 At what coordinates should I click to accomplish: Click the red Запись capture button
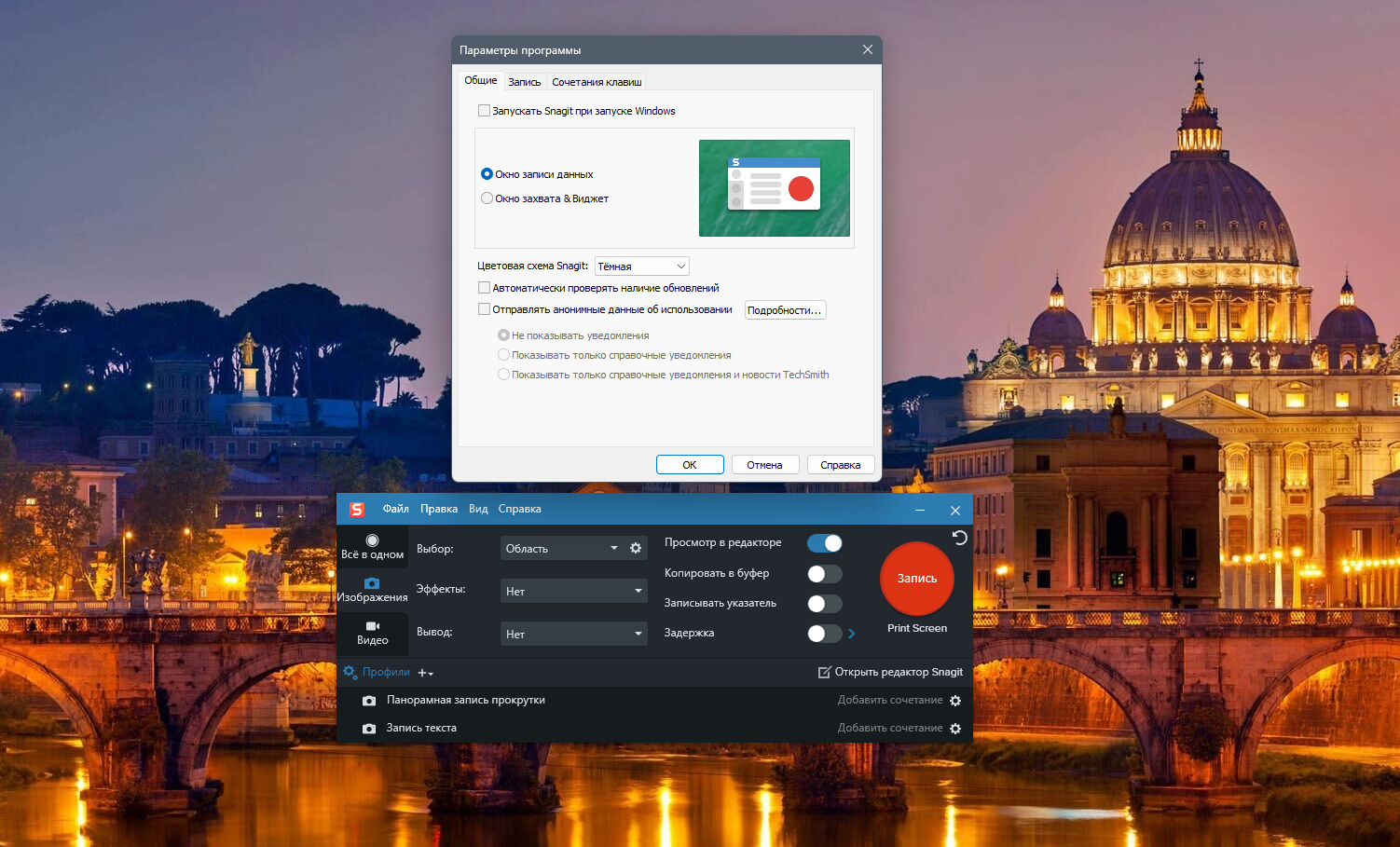[917, 579]
